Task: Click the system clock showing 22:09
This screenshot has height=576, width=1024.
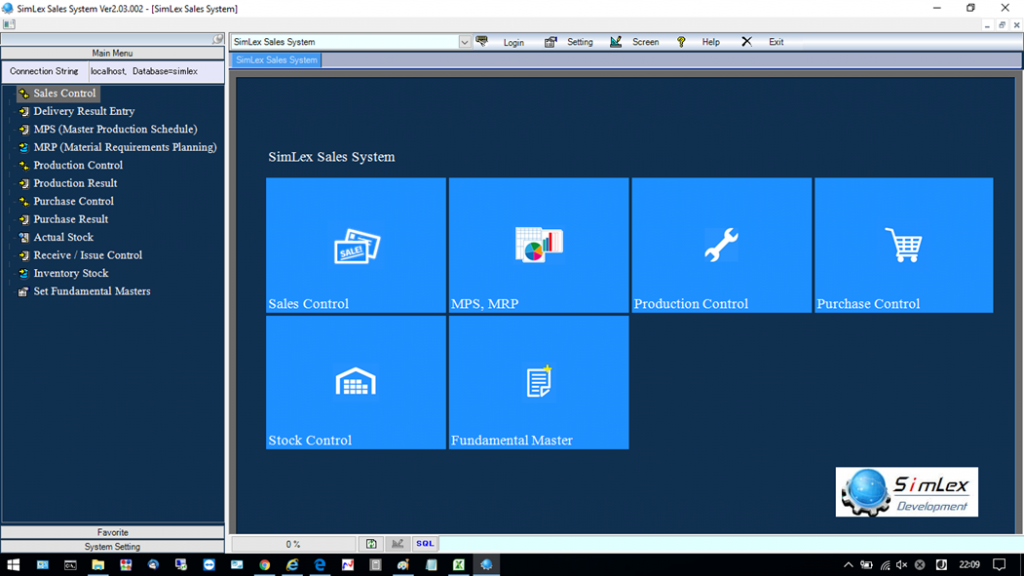Action: [970, 565]
